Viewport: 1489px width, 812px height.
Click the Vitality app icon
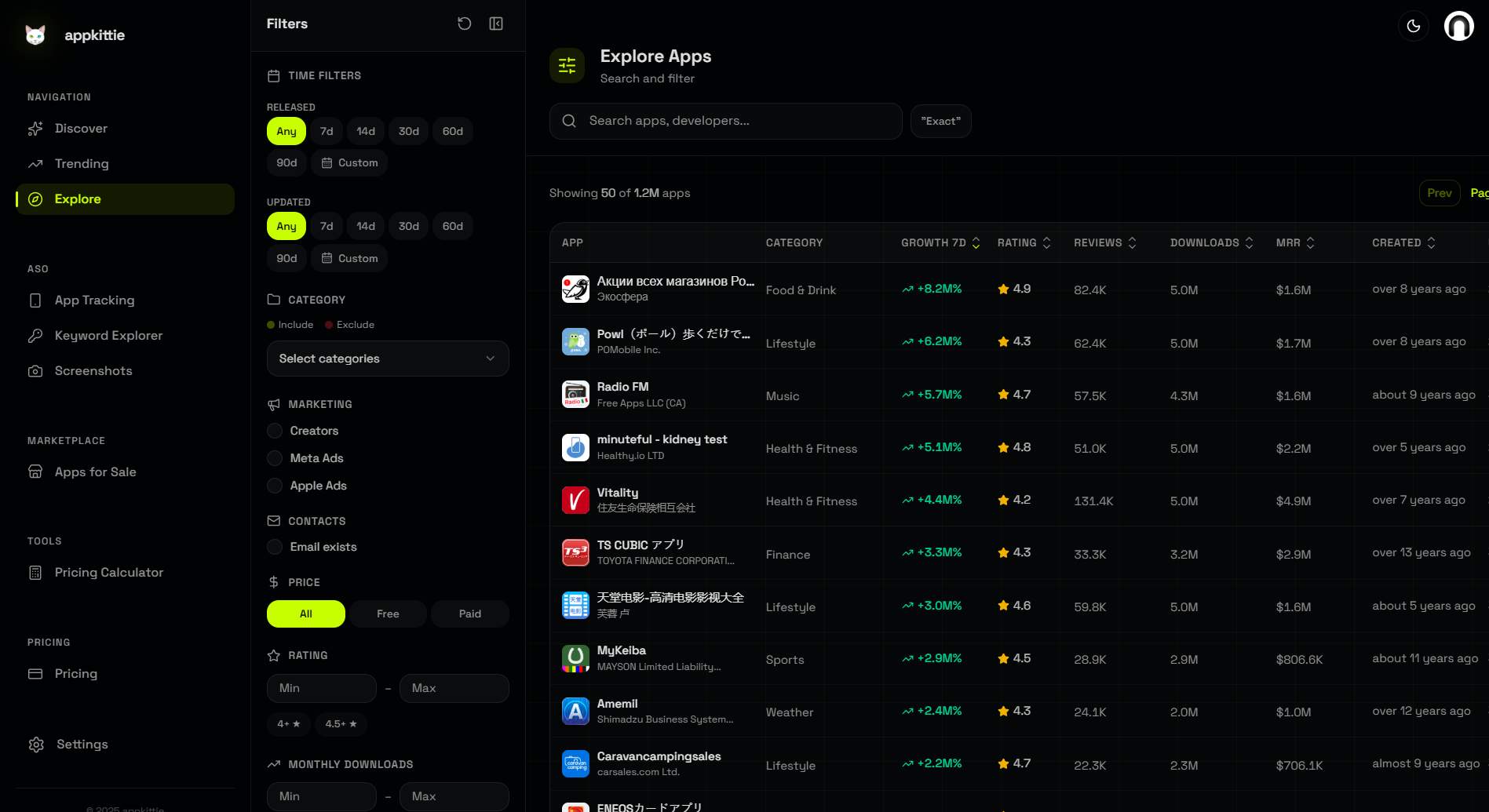coord(575,500)
